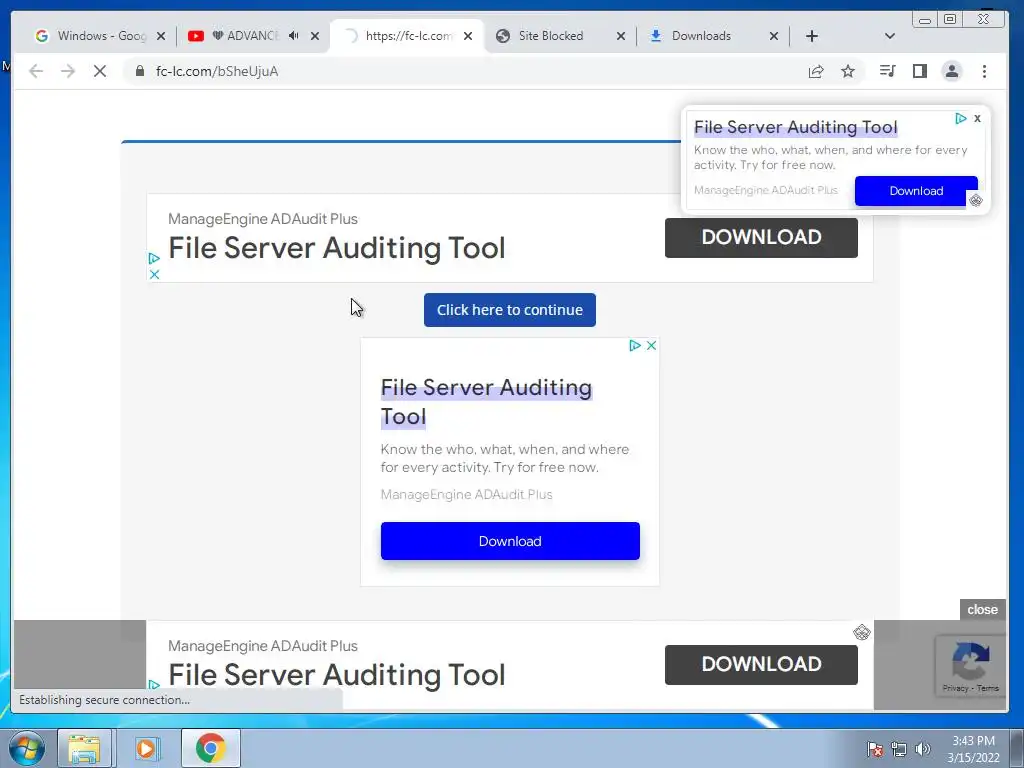Share this page via share icon
The width and height of the screenshot is (1024, 768).
(x=816, y=71)
